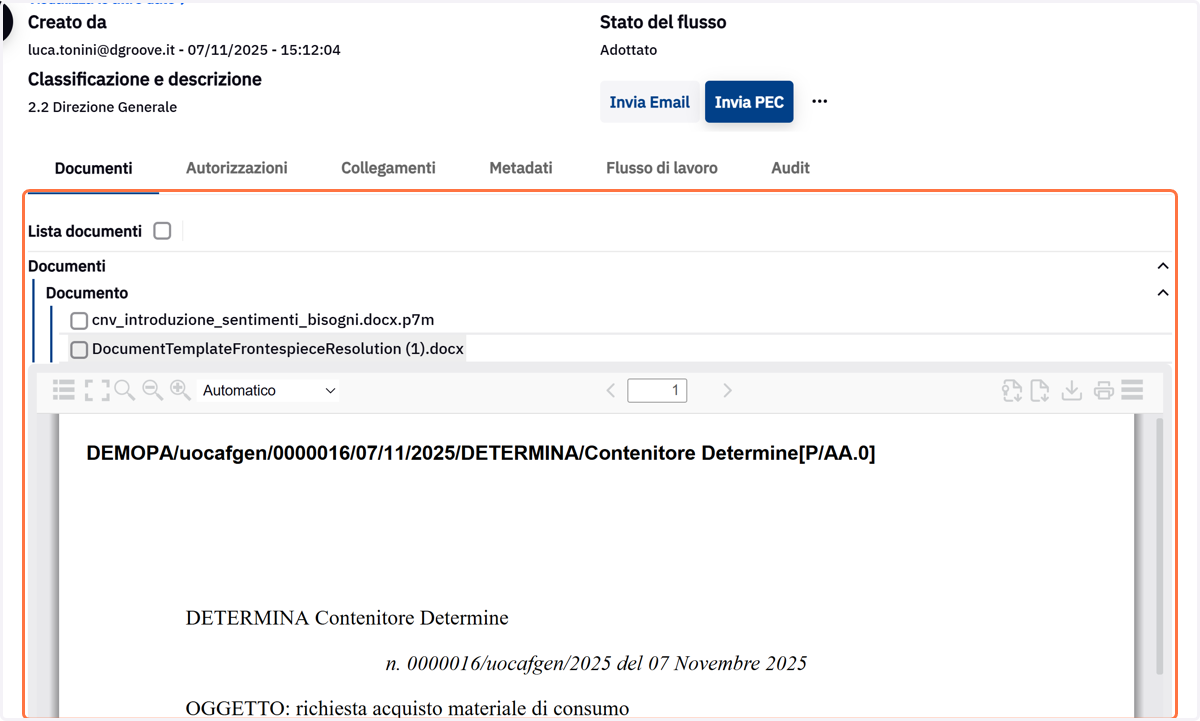Click the first file-convert icon in viewer toolbar
Viewport: 1200px width, 721px height.
point(1012,391)
